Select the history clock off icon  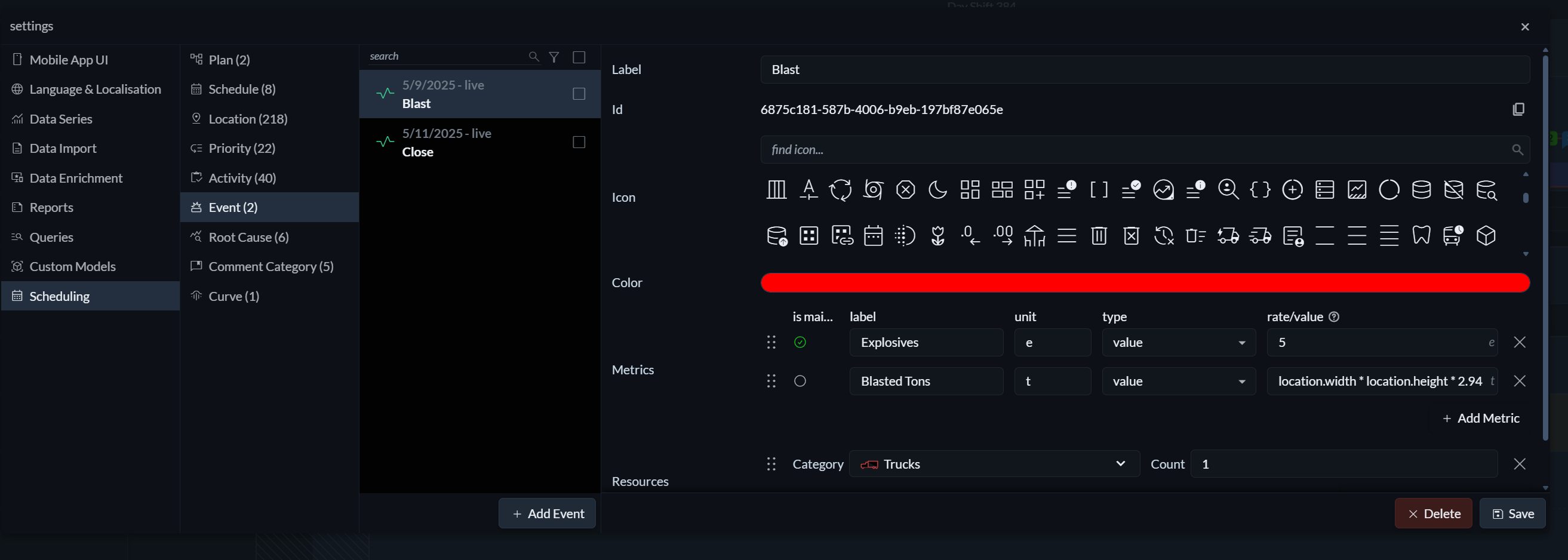(x=1163, y=236)
